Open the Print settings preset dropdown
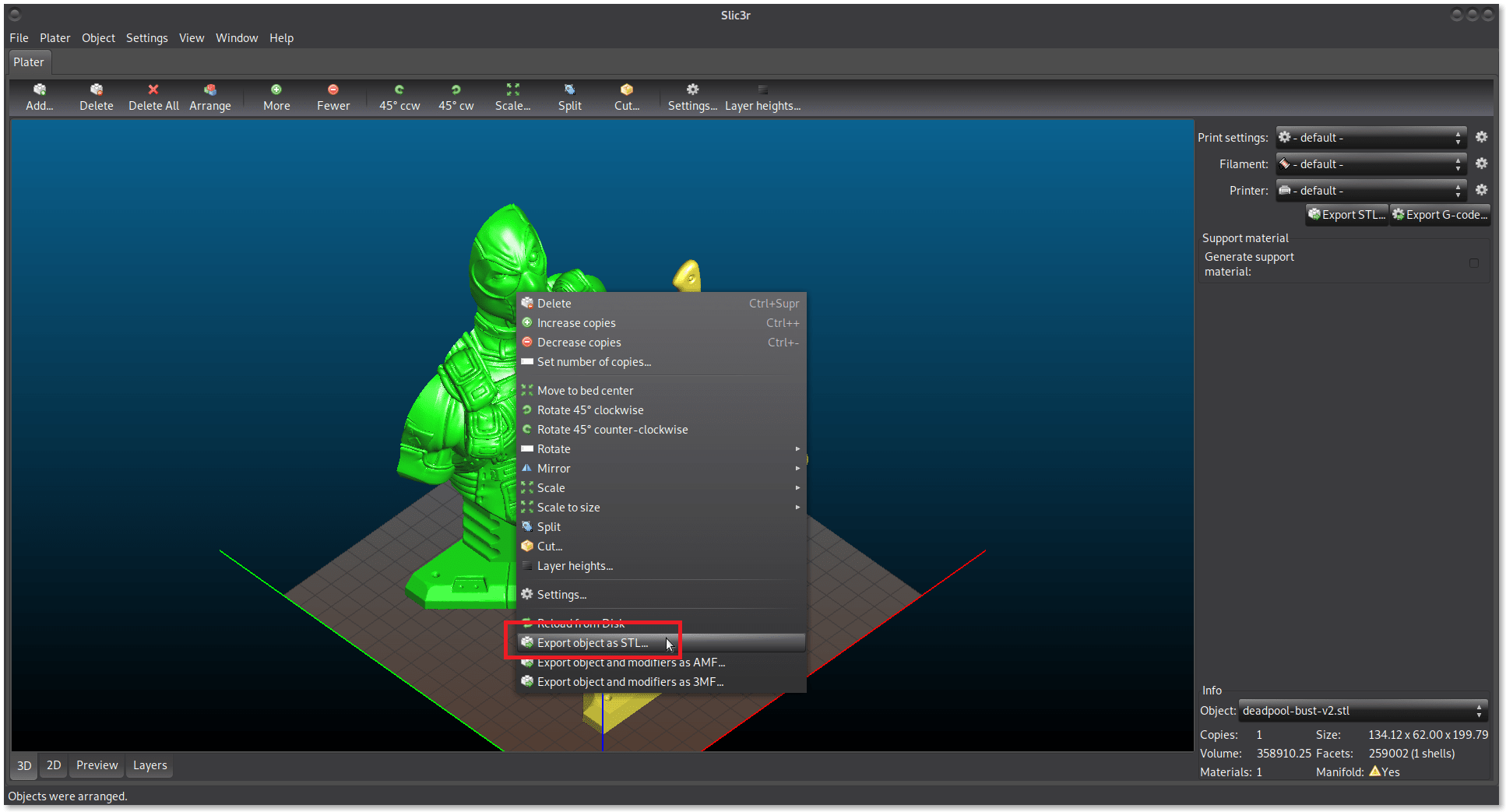This screenshot has width=1506, height=812. tap(1371, 138)
